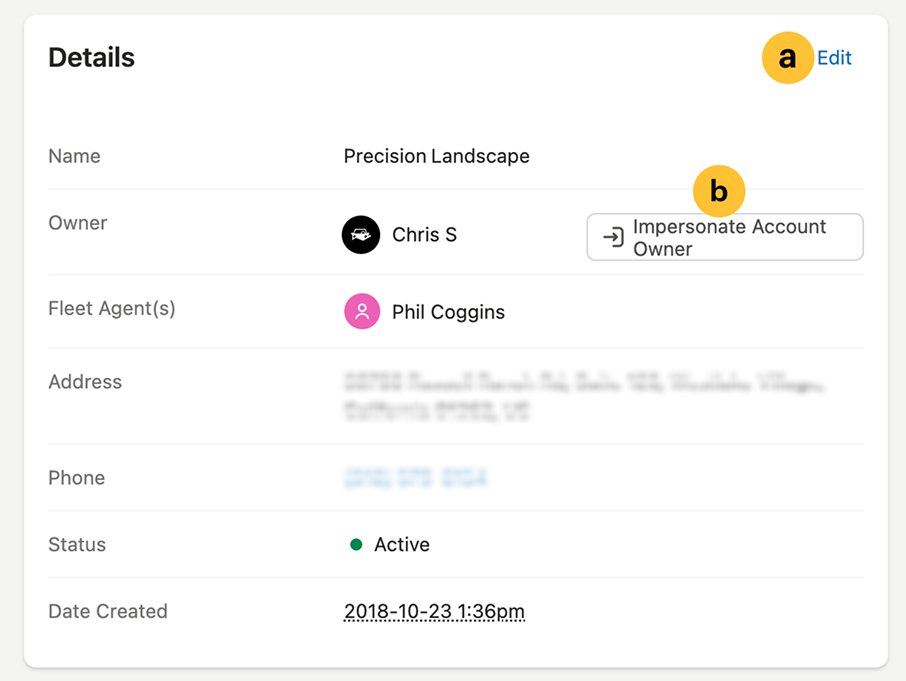Select the owner name Chris S

pos(424,235)
